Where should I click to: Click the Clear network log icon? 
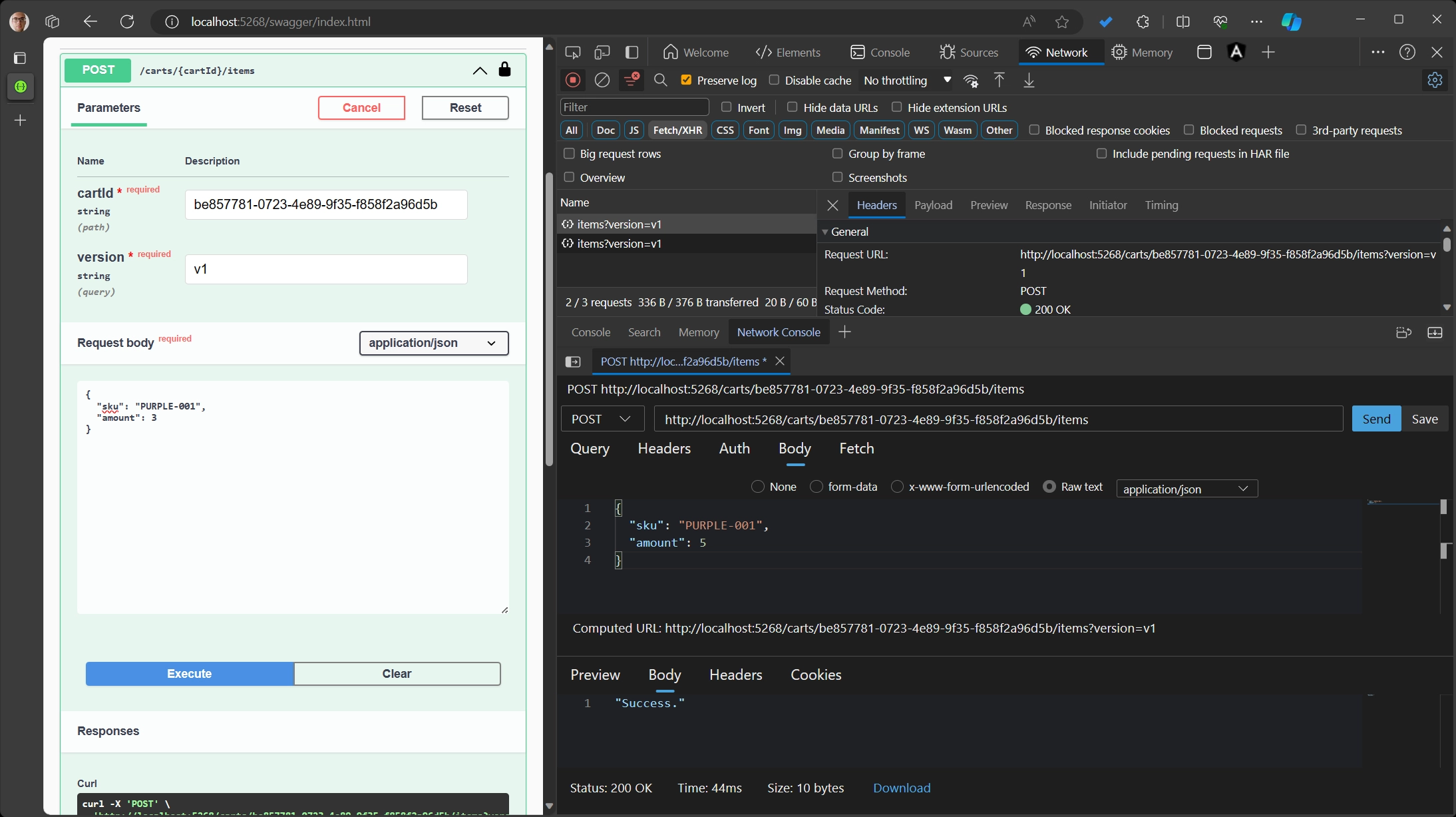pyautogui.click(x=601, y=80)
